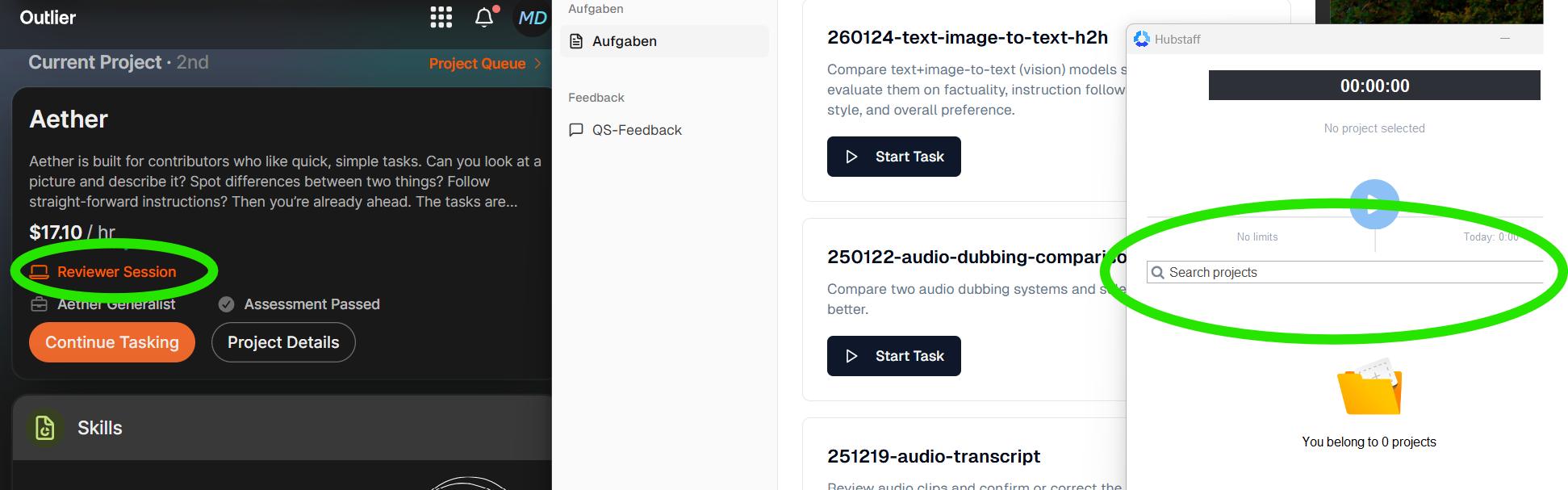Viewport: 1568px width, 490px height.
Task: Open Project Details button
Action: pos(283,342)
